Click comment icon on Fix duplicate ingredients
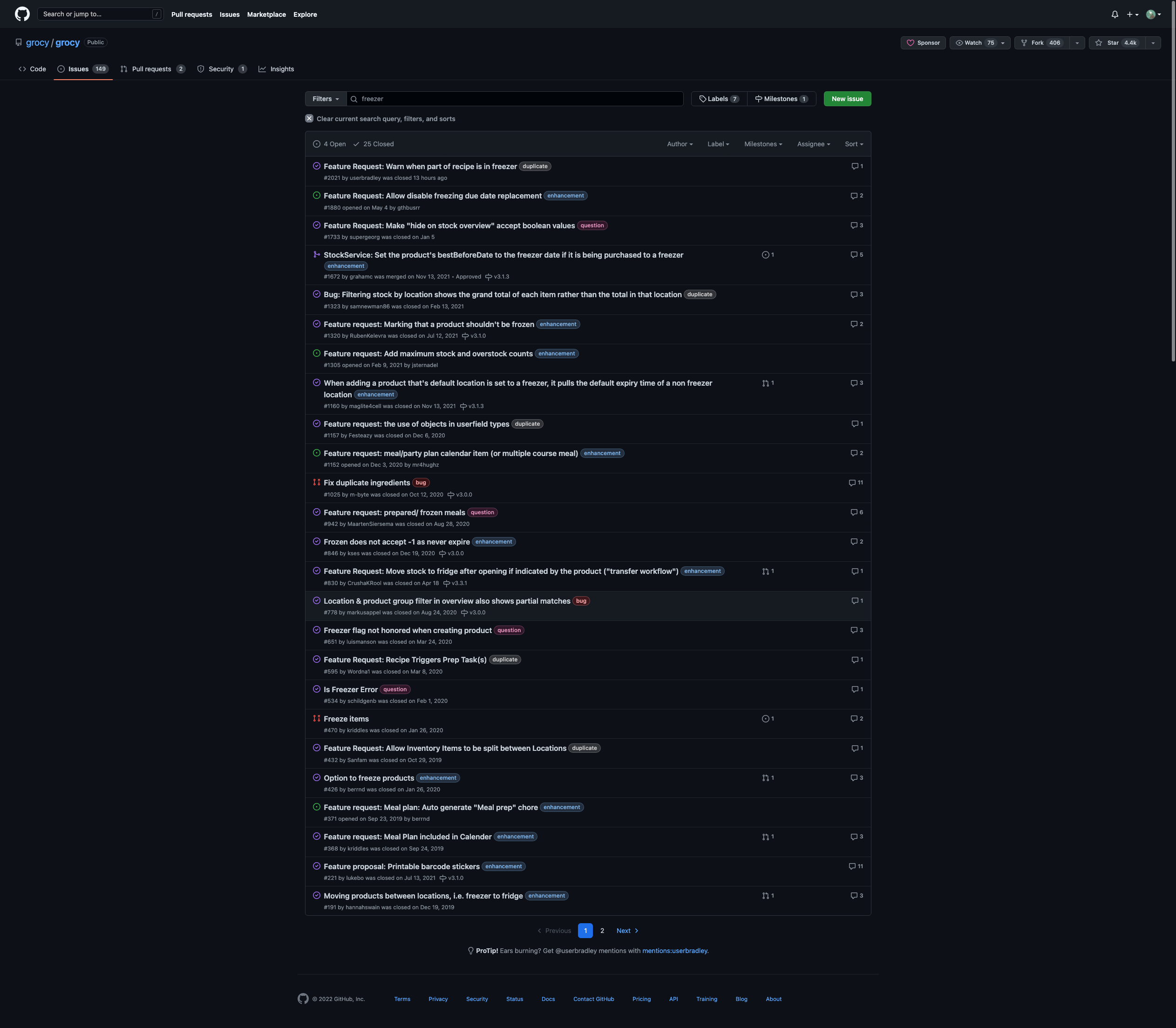1176x1028 pixels. (852, 483)
